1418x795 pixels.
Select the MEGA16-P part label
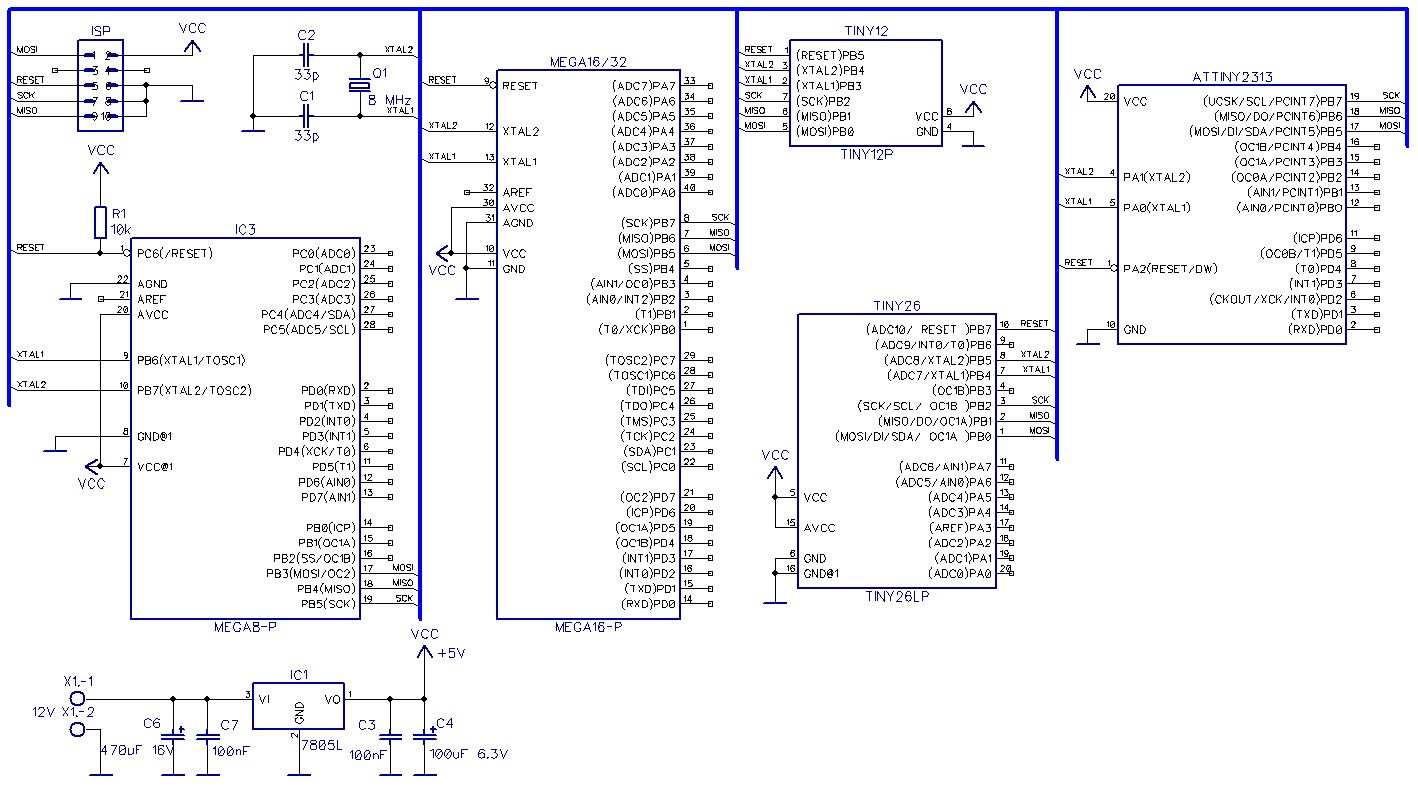[x=589, y=628]
